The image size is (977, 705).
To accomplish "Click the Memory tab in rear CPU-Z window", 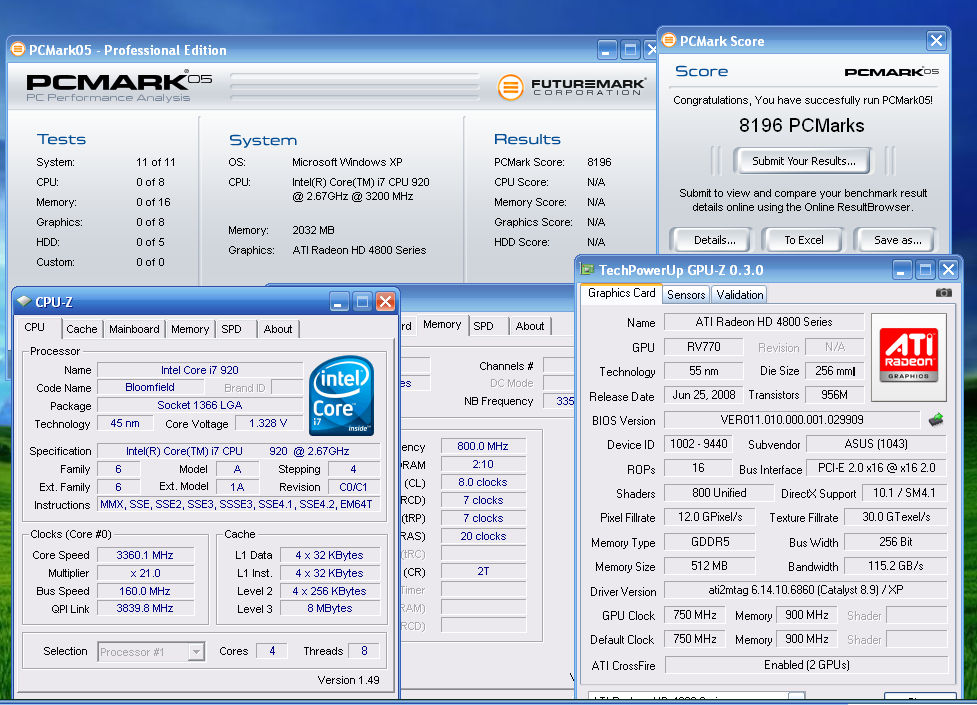I will tap(442, 324).
